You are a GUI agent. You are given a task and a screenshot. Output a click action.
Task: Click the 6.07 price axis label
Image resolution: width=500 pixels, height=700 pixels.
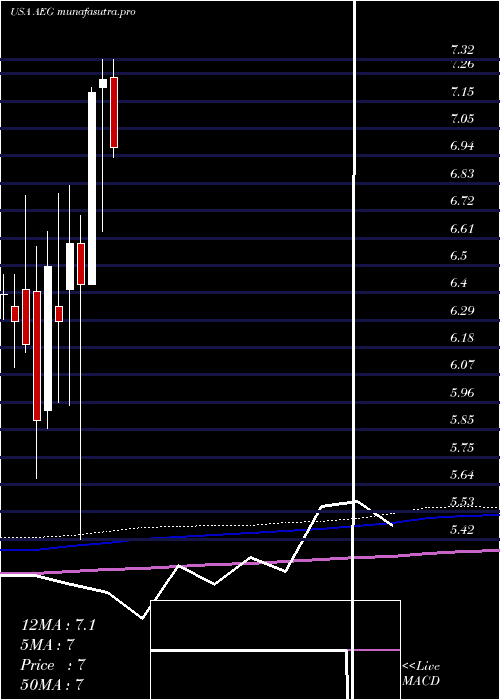(x=462, y=365)
